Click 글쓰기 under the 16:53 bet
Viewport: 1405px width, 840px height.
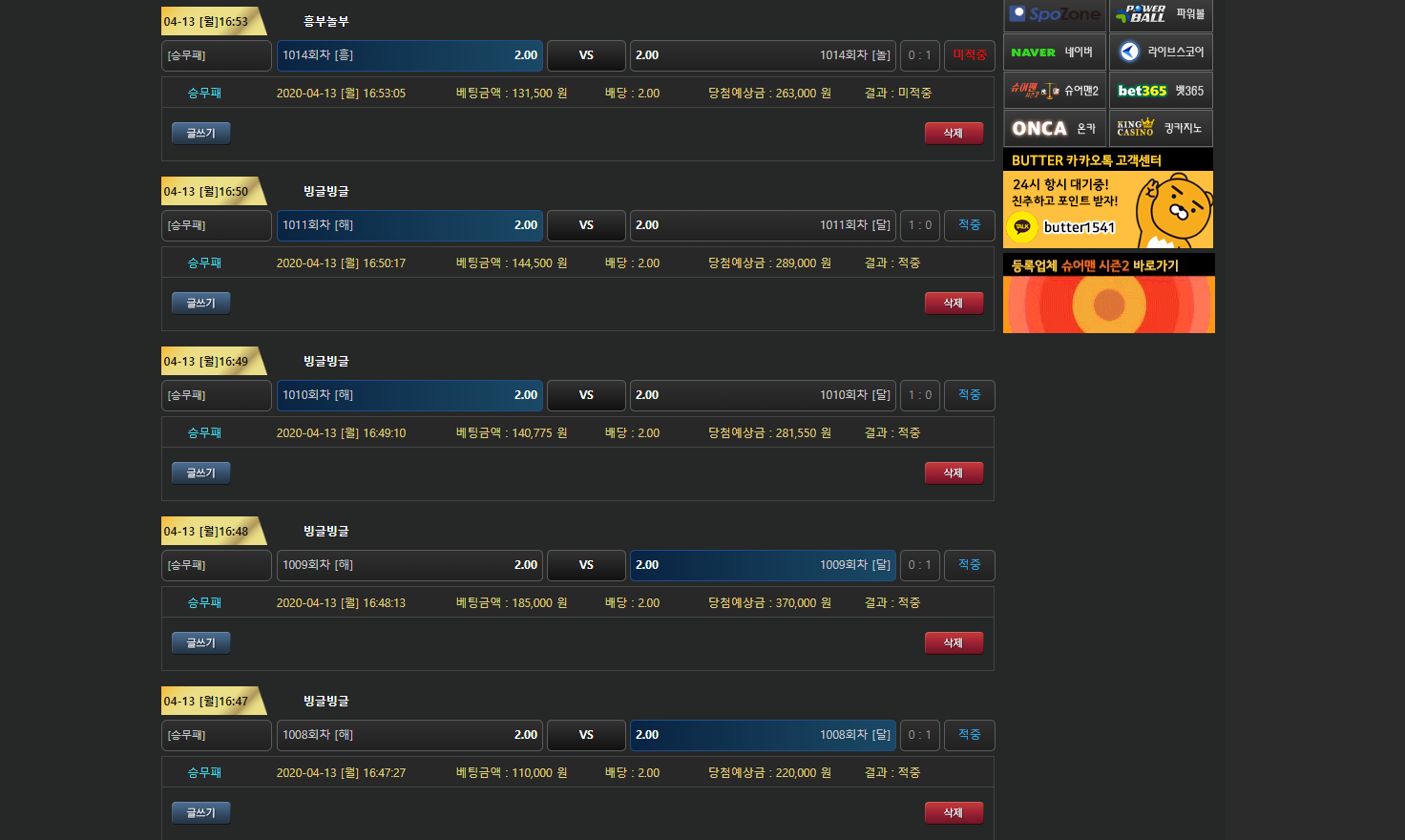[201, 134]
